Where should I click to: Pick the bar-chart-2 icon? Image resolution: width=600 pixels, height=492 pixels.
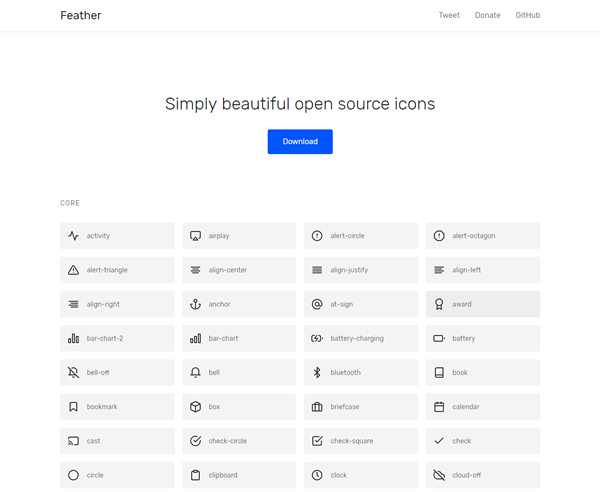(x=73, y=338)
